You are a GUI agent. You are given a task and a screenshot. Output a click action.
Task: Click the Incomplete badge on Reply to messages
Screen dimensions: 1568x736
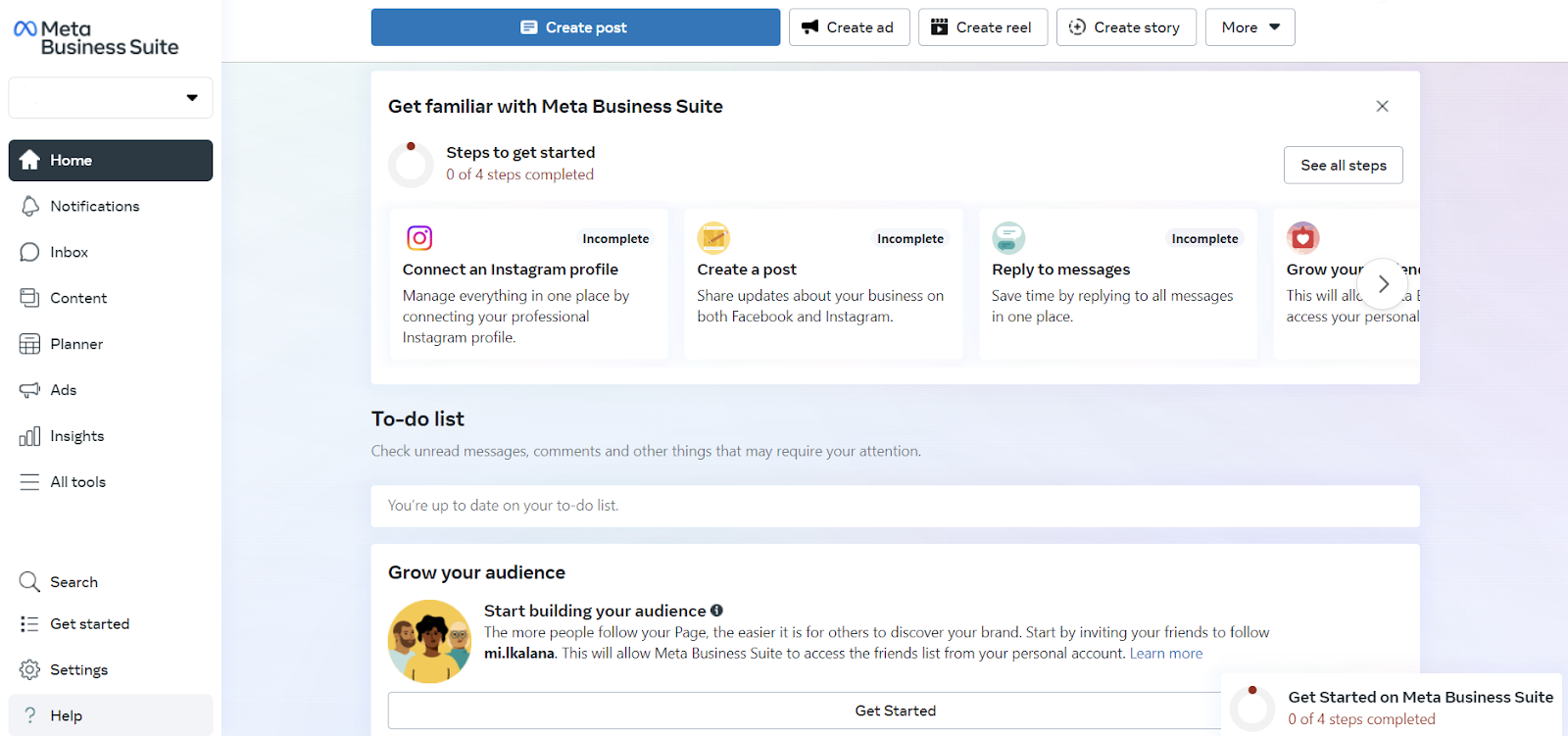[1204, 239]
